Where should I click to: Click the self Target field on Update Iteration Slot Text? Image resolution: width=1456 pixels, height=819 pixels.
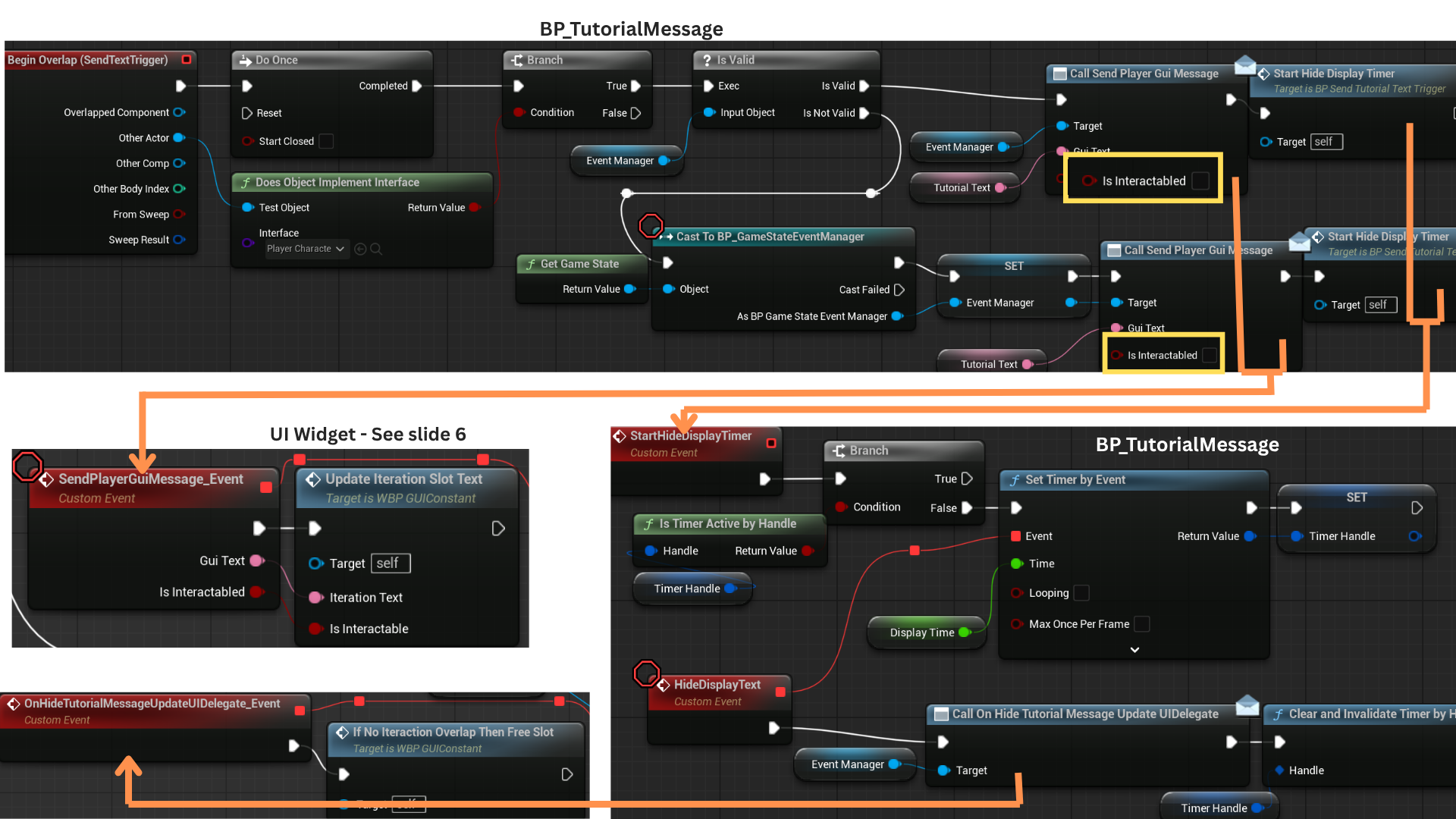[390, 563]
